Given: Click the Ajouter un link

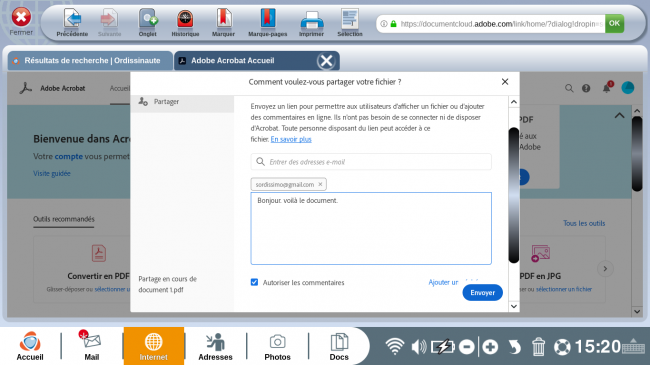Looking at the screenshot, I should click(443, 282).
